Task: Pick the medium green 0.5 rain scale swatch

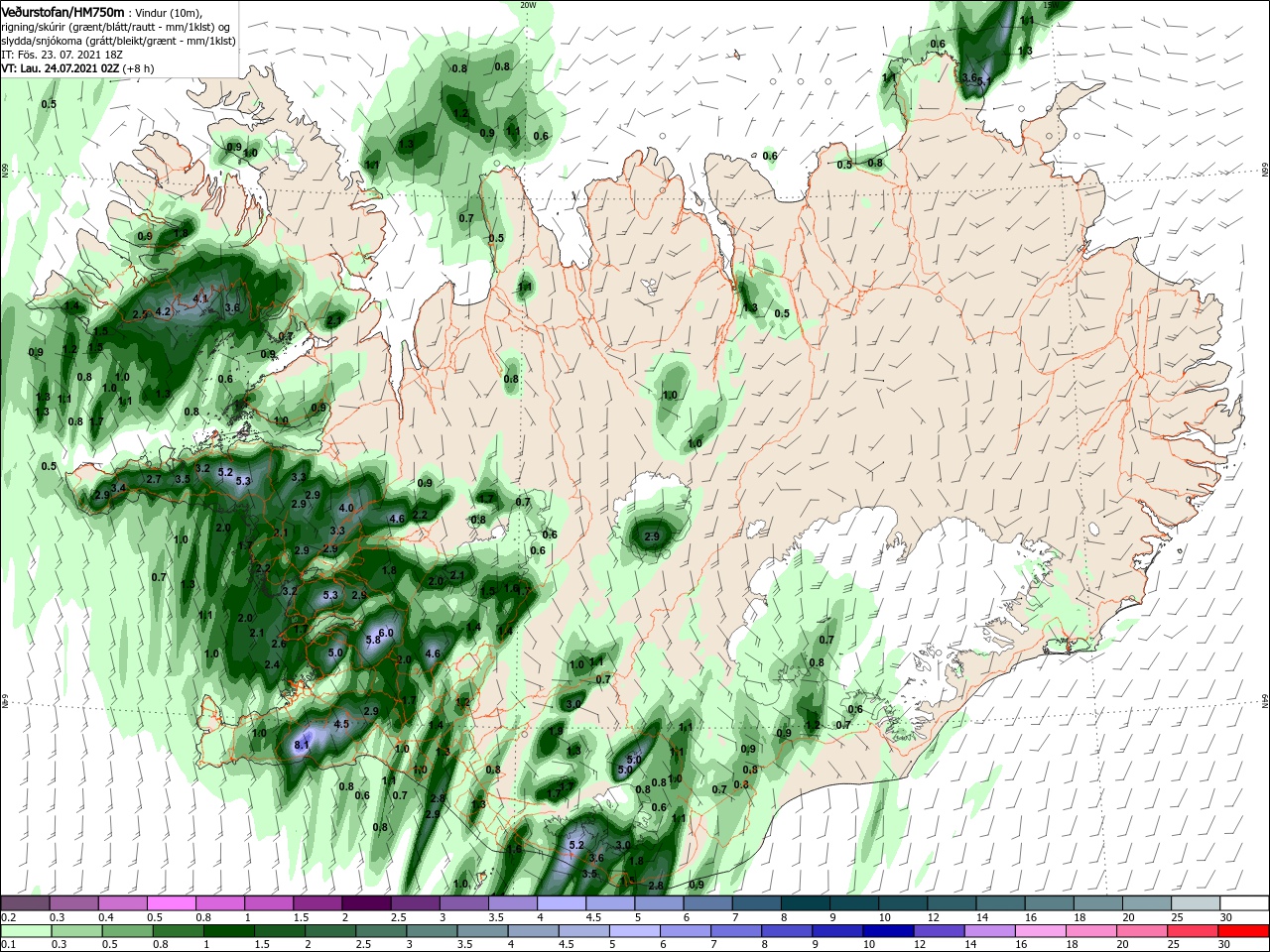Action: coord(127,932)
